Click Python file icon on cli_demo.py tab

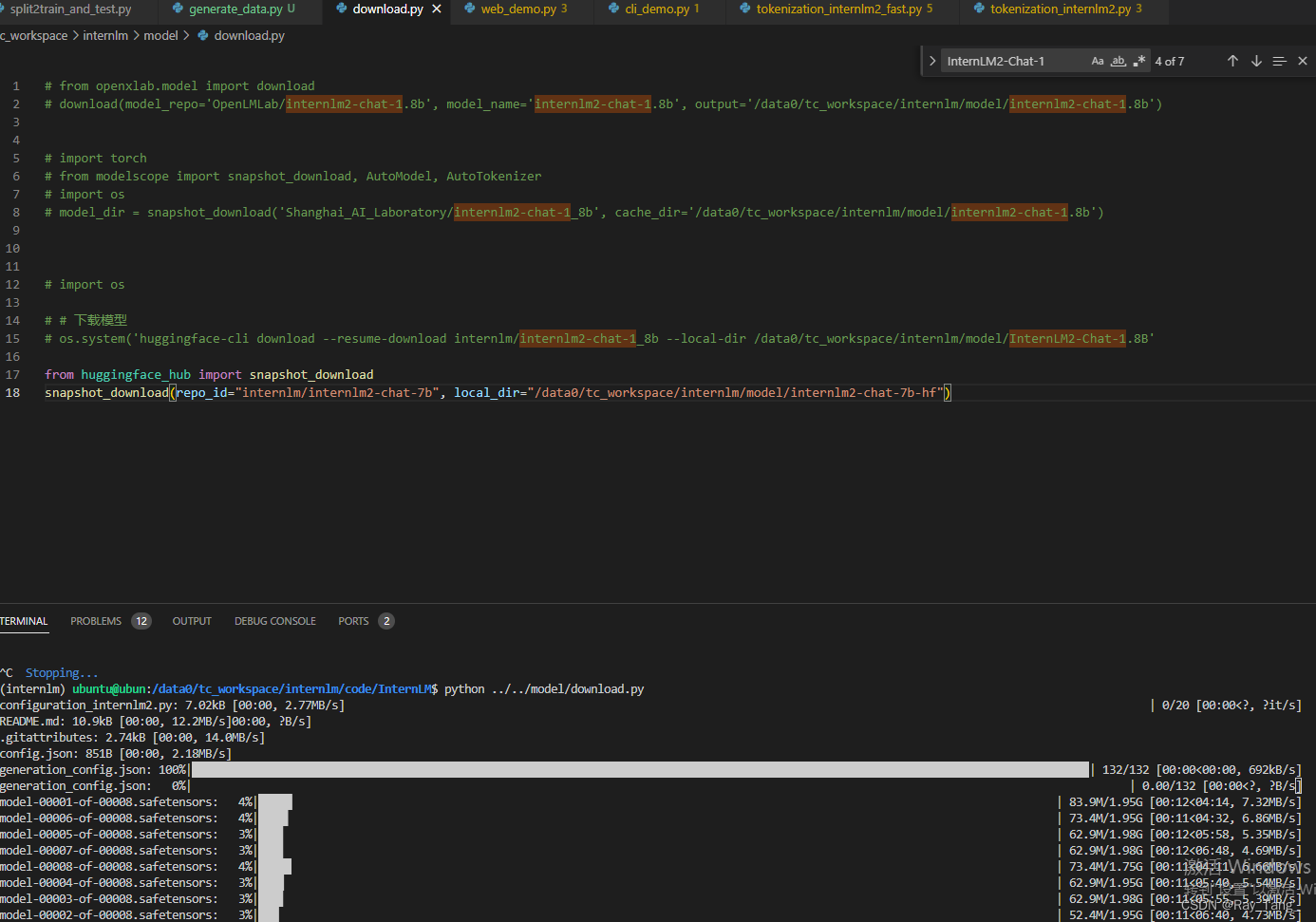(613, 9)
